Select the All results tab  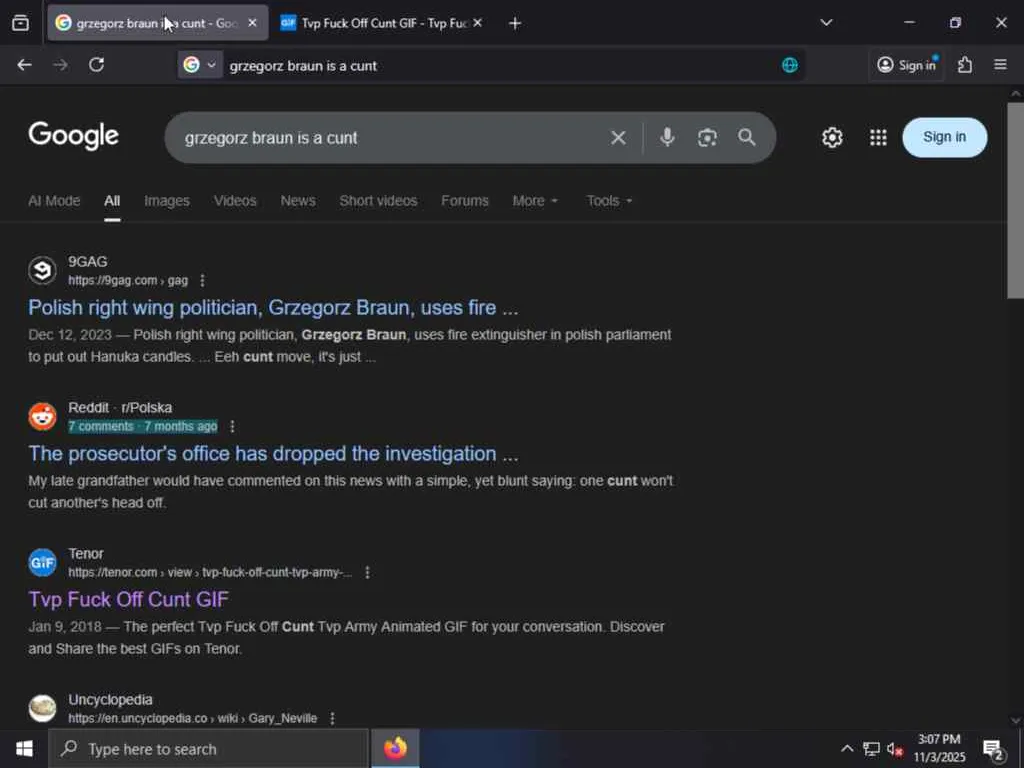pos(112,201)
